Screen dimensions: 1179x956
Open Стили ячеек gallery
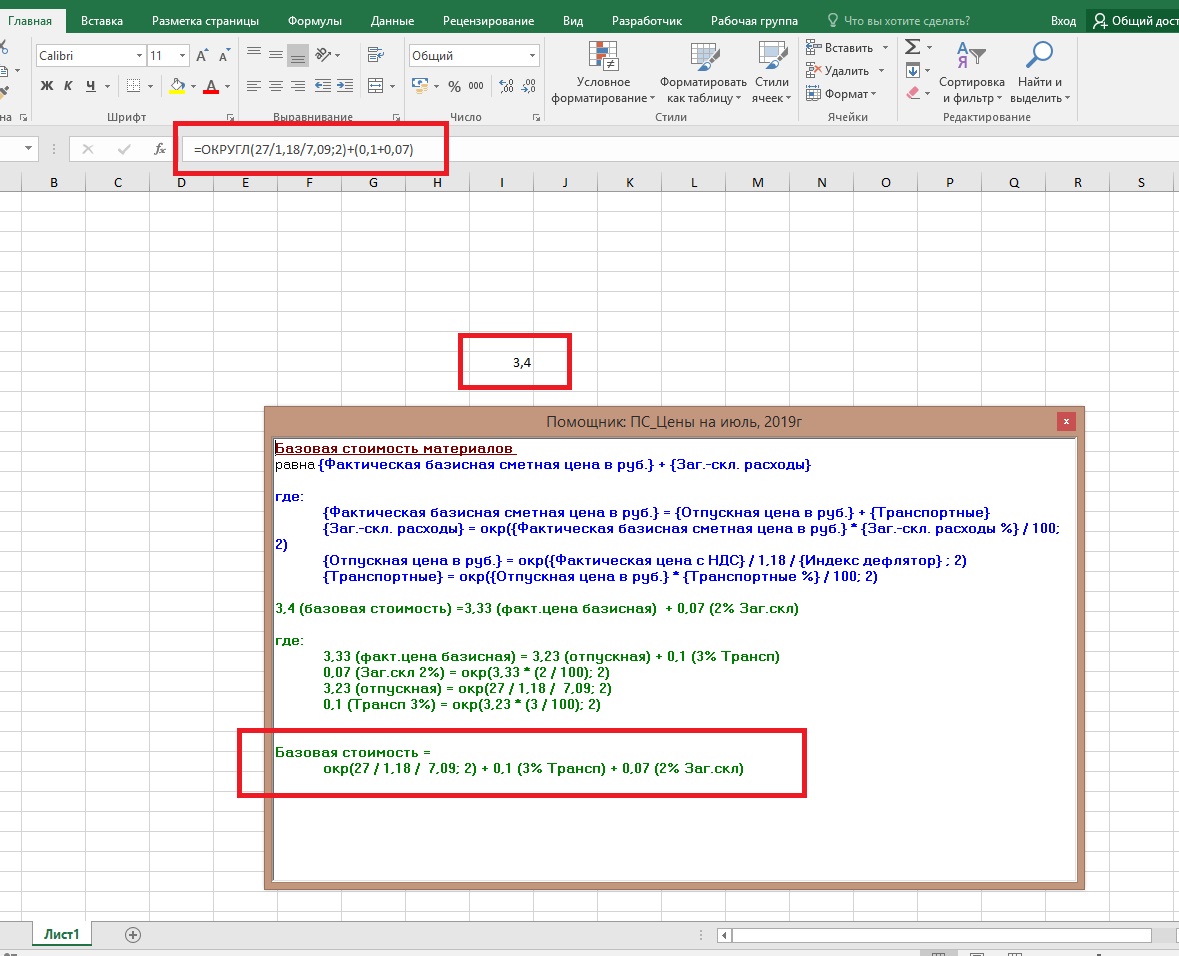pos(771,72)
